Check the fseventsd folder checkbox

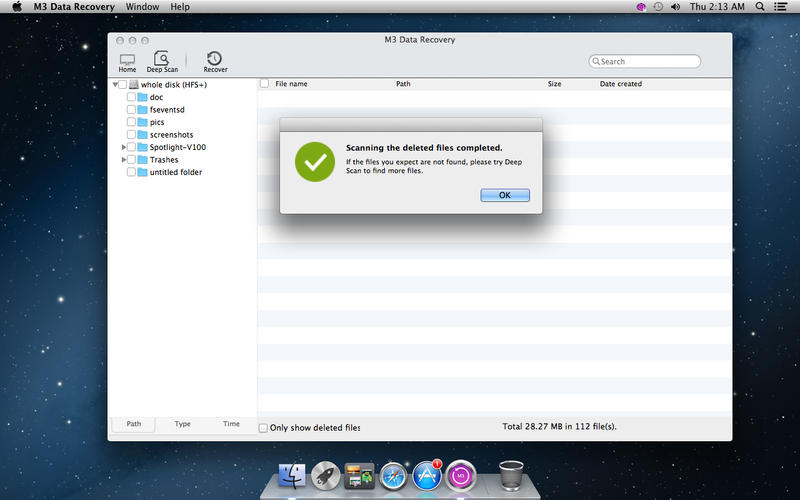(131, 110)
